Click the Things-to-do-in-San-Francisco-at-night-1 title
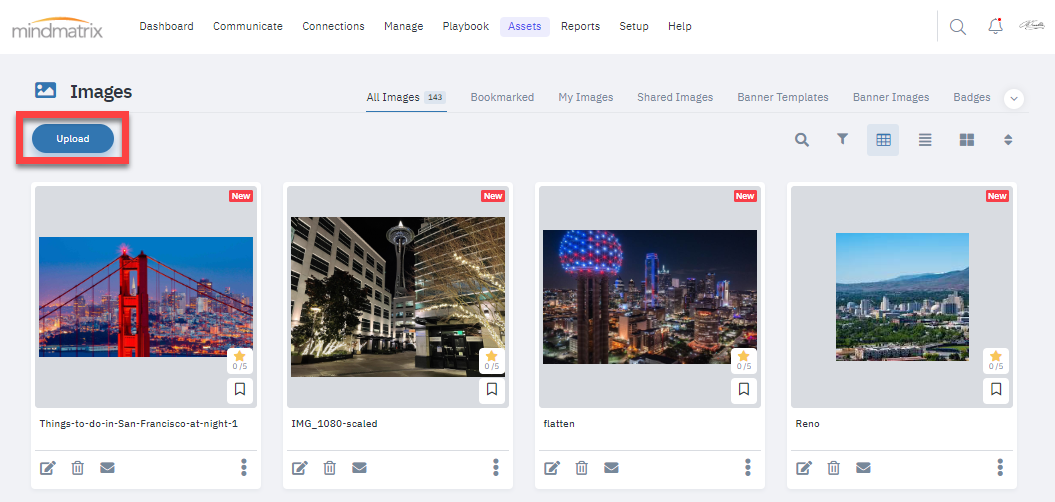The image size is (1055, 502). (139, 424)
